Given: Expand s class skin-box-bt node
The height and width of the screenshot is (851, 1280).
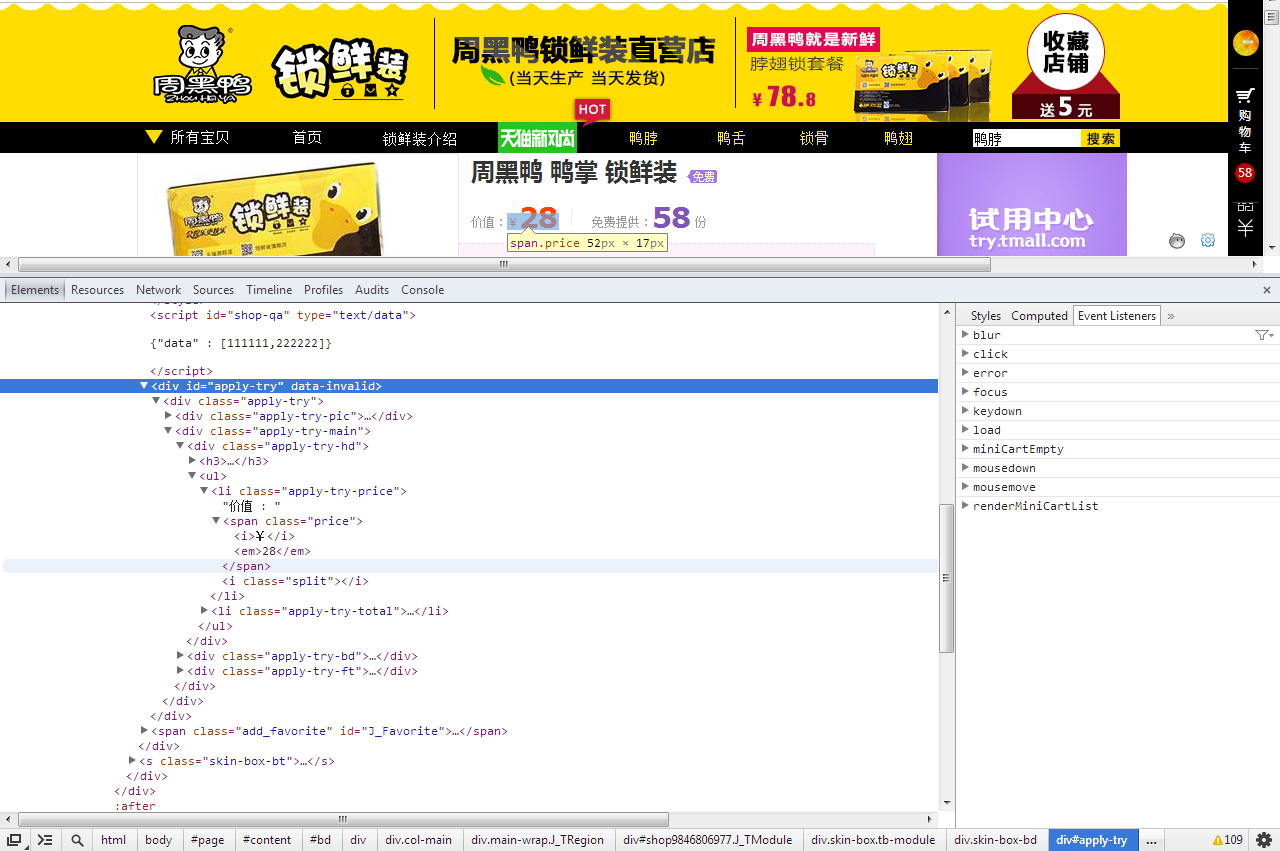Looking at the screenshot, I should click(x=132, y=761).
